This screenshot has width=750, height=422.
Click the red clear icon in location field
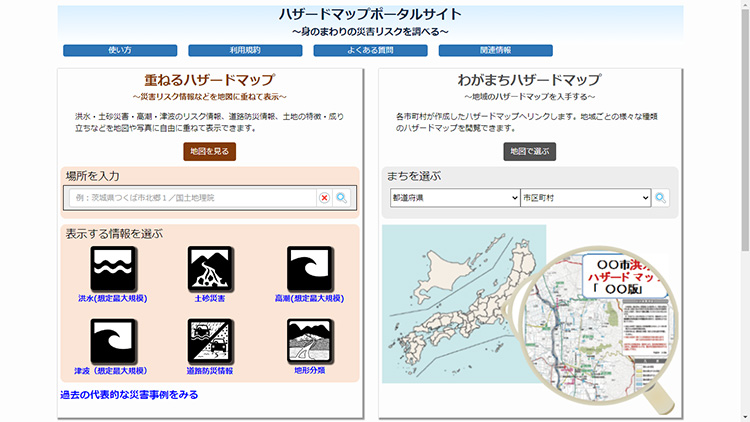[x=324, y=198]
